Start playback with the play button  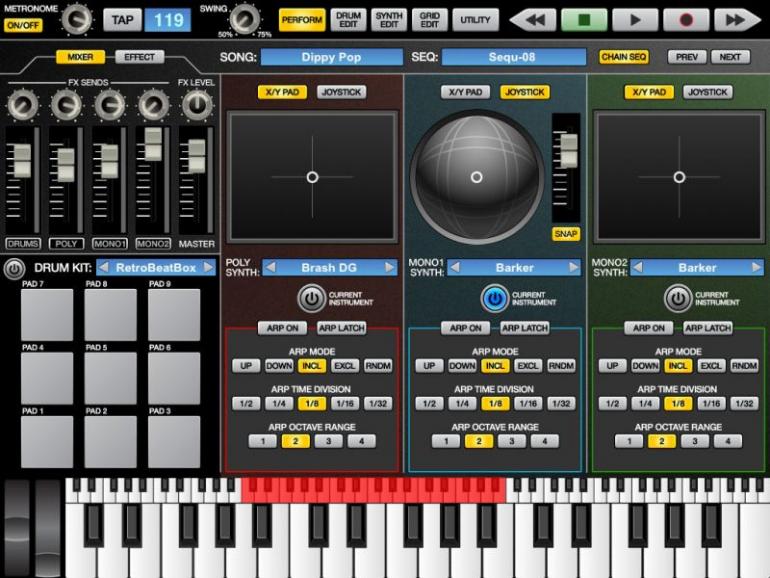[635, 20]
